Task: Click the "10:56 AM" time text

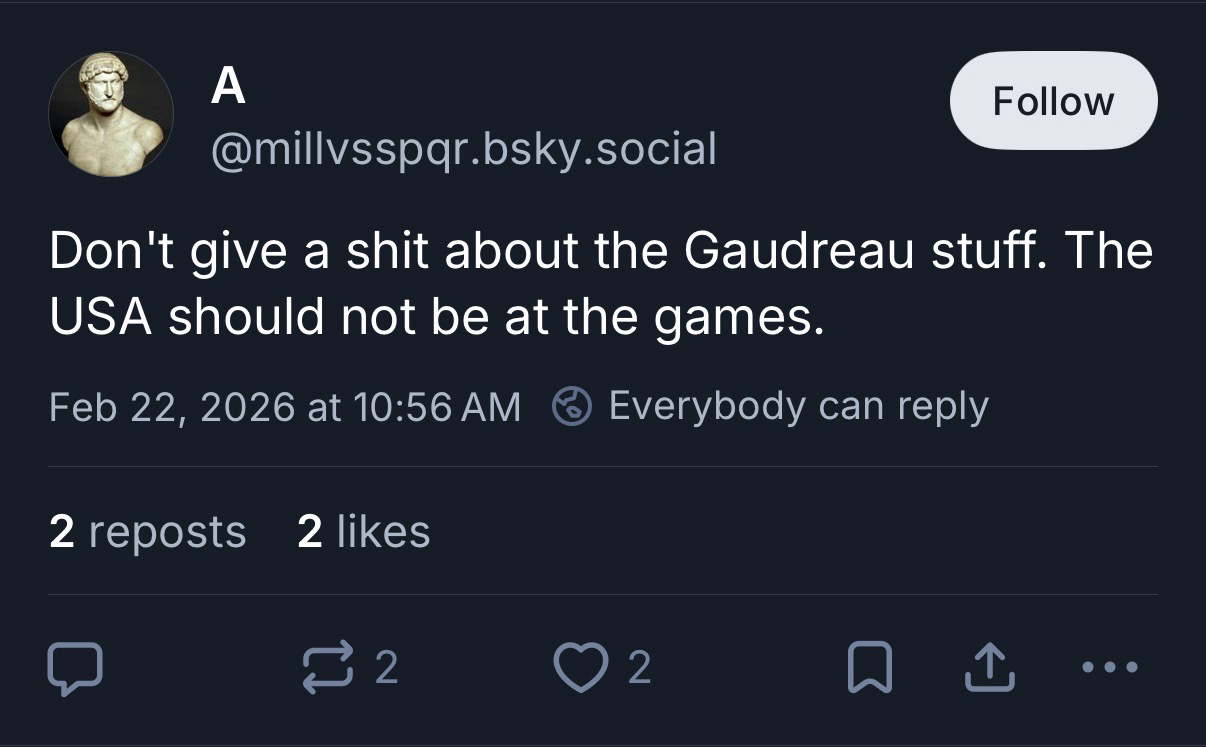Action: click(436, 407)
